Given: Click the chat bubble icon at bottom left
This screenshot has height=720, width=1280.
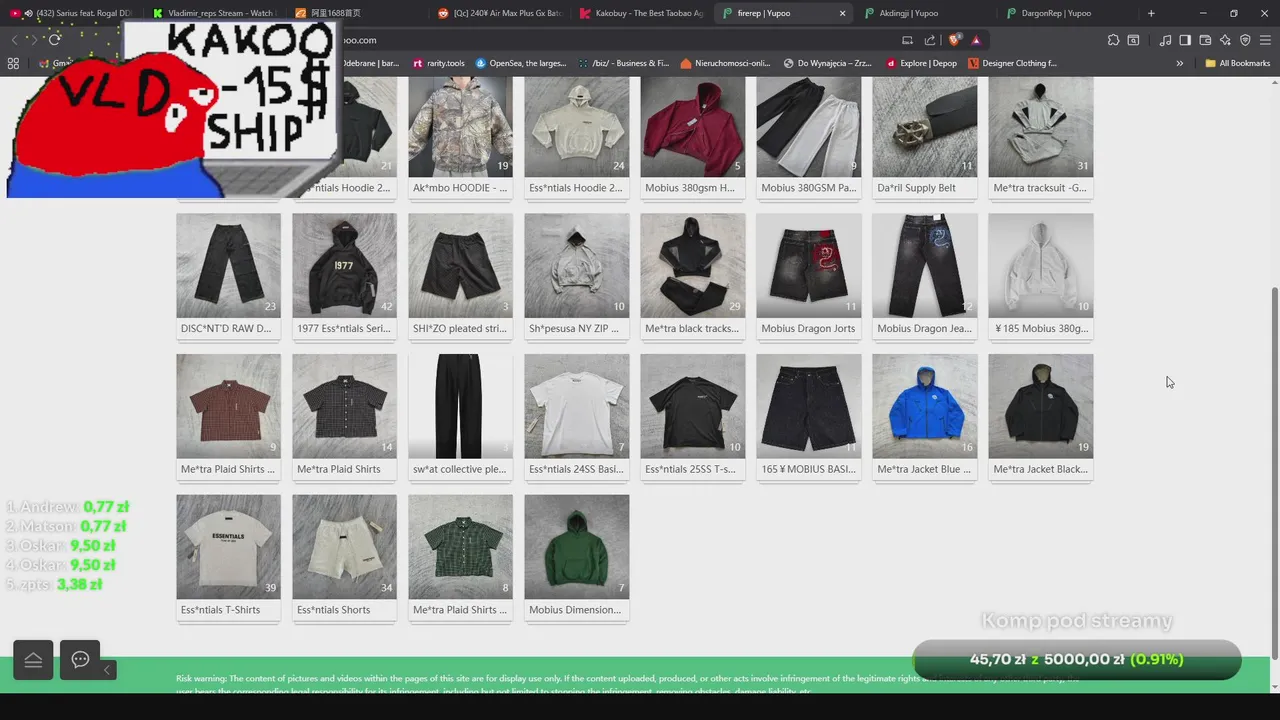Looking at the screenshot, I should coord(80,659).
